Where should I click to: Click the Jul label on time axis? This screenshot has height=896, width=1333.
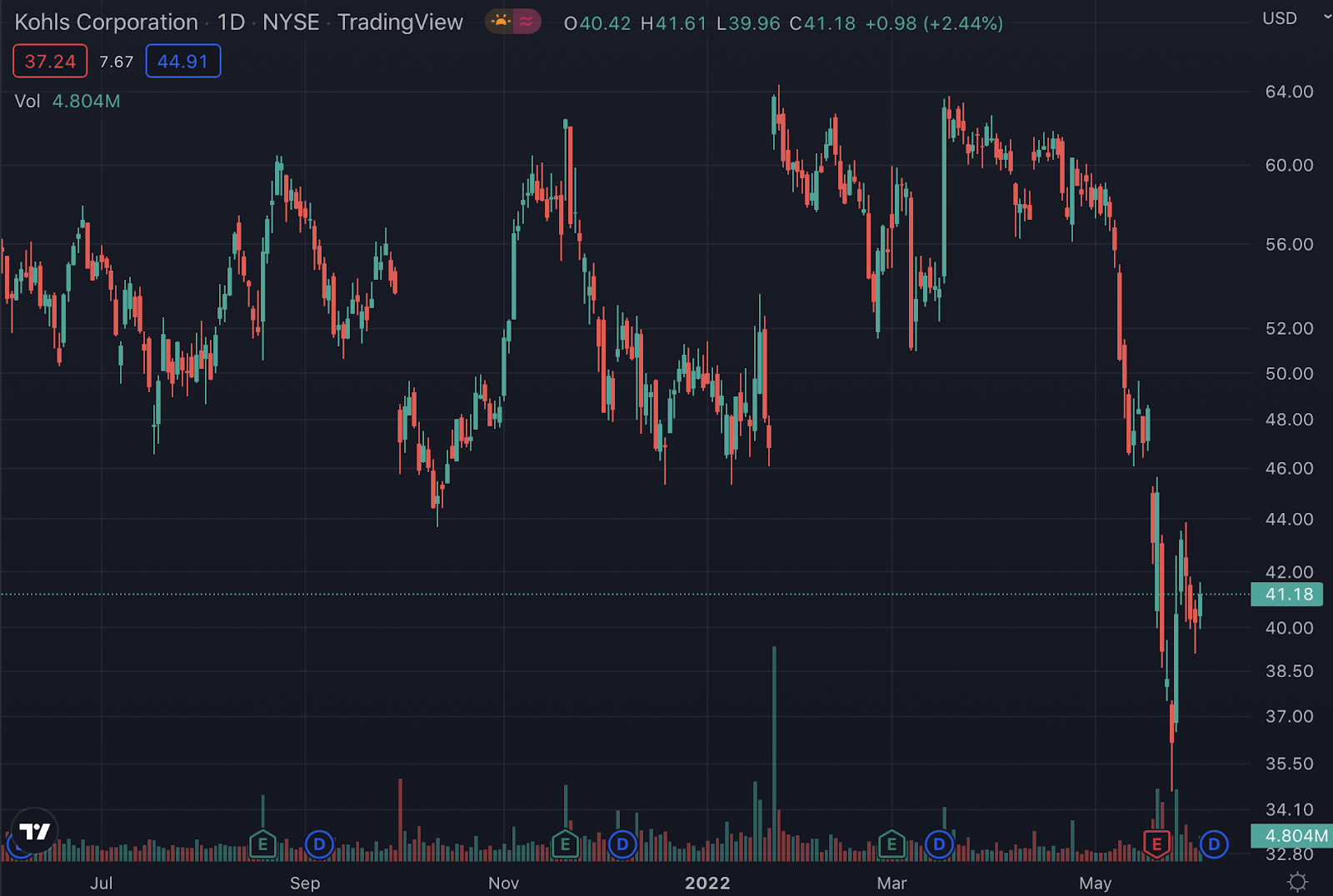pos(101,883)
